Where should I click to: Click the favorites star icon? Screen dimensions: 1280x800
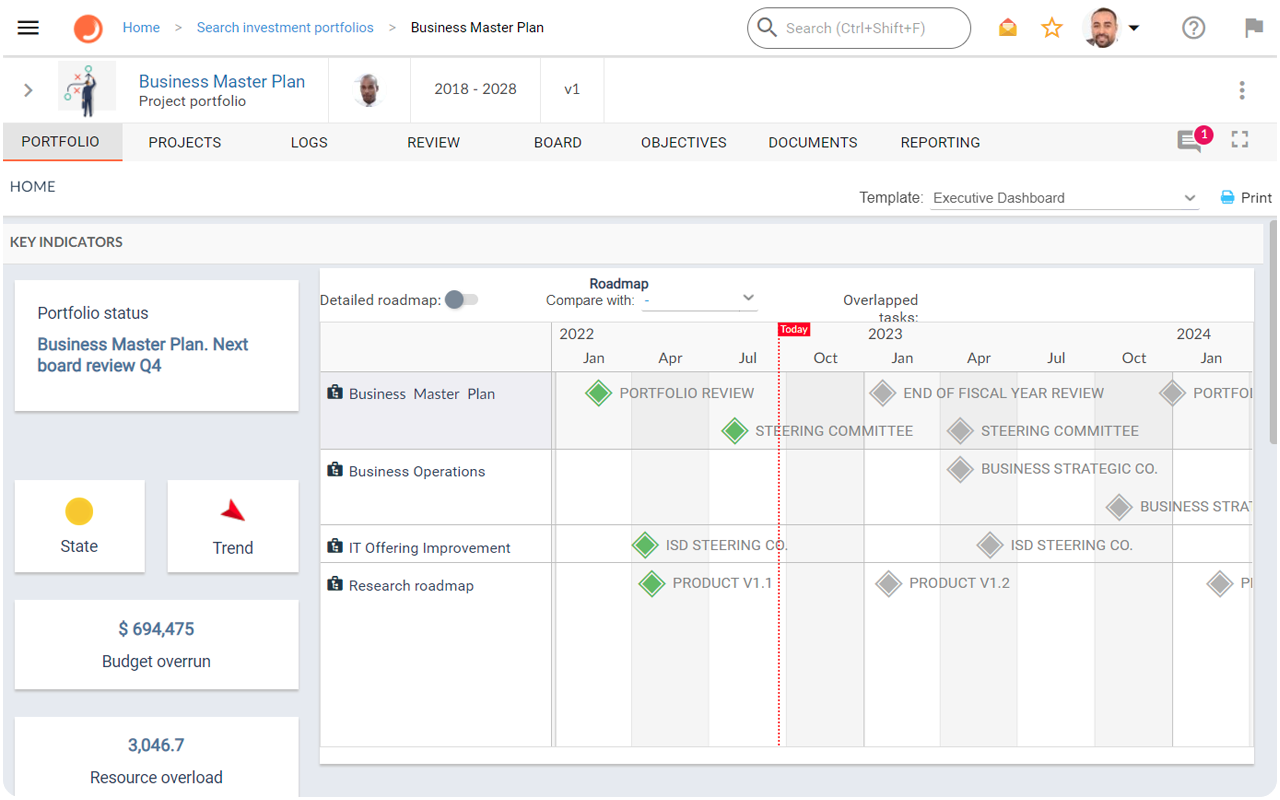coord(1052,27)
